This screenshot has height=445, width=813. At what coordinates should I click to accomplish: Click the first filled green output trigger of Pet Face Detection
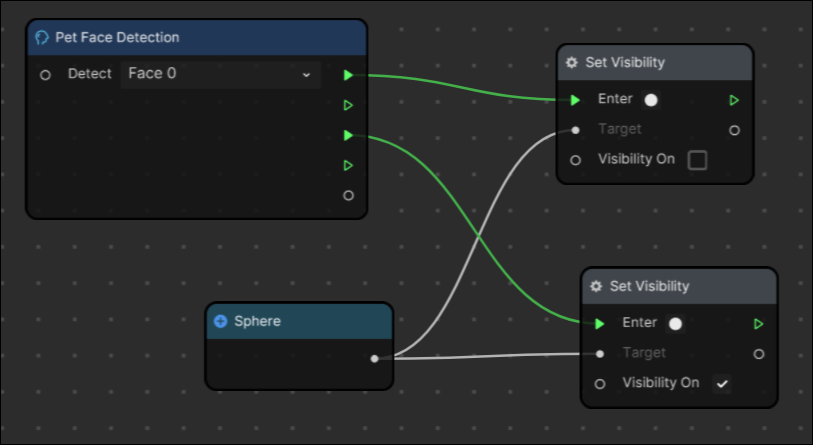(x=348, y=75)
